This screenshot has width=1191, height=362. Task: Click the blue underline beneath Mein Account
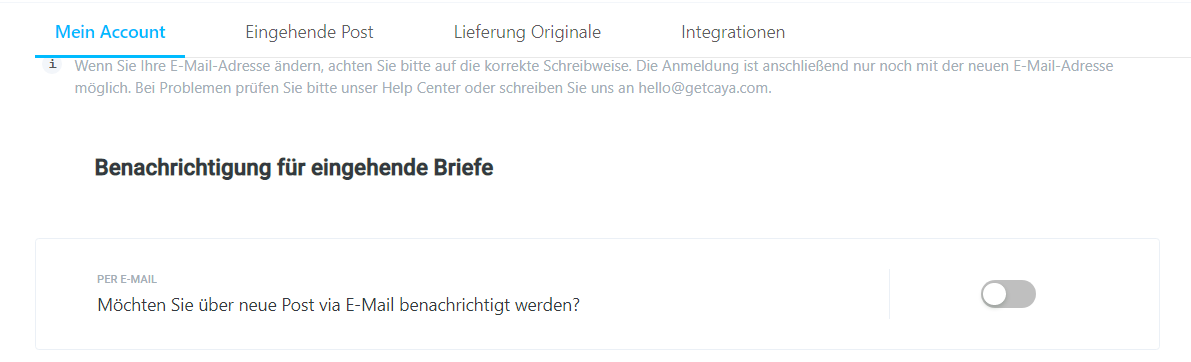[110, 56]
